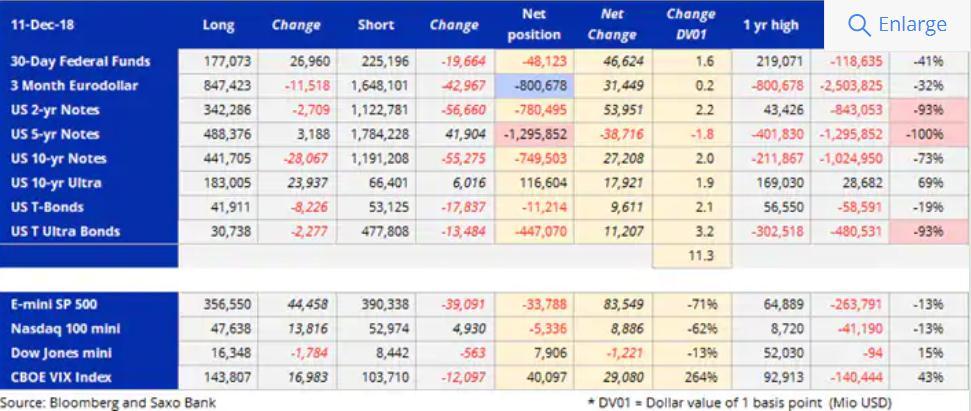The image size is (971, 411).
Task: Select the US T Ultra Bonds row
Action: click(64, 231)
